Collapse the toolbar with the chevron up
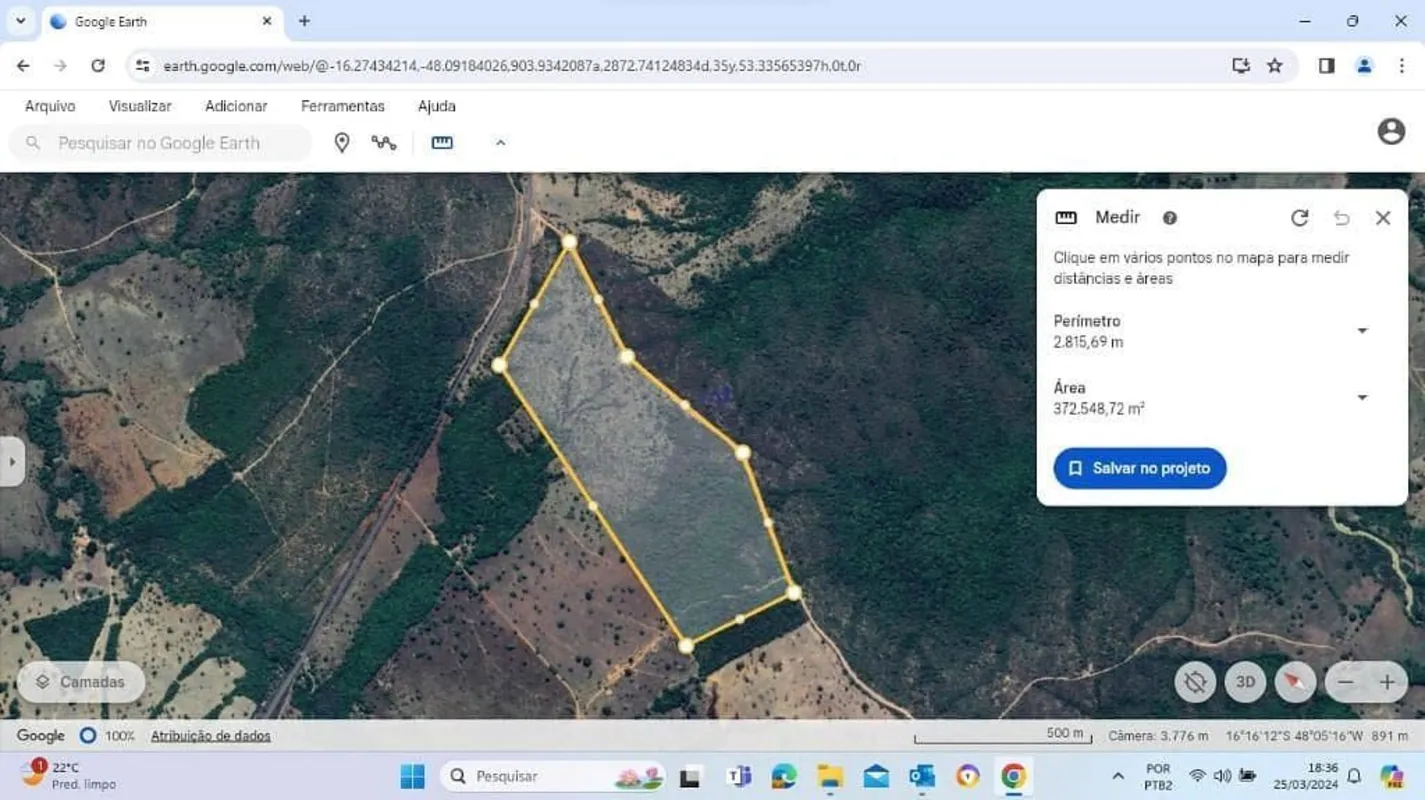Viewport: 1425px width, 800px height. click(500, 143)
